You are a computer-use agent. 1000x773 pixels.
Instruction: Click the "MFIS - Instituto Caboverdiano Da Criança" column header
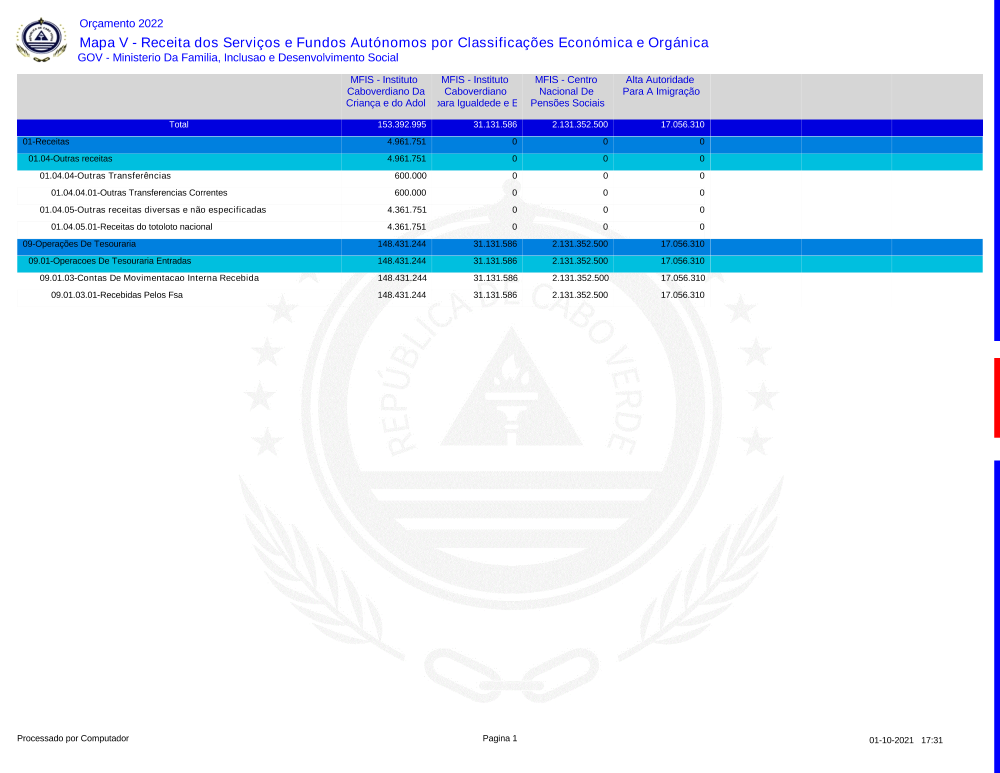(385, 91)
